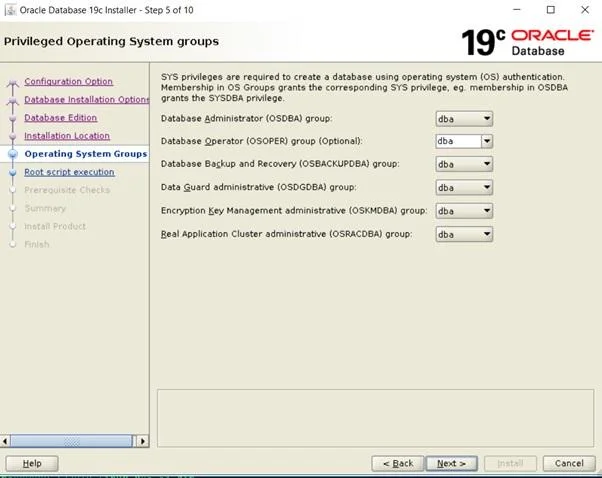
Task: Click the right scroll arrow in sidebar
Action: point(142,440)
